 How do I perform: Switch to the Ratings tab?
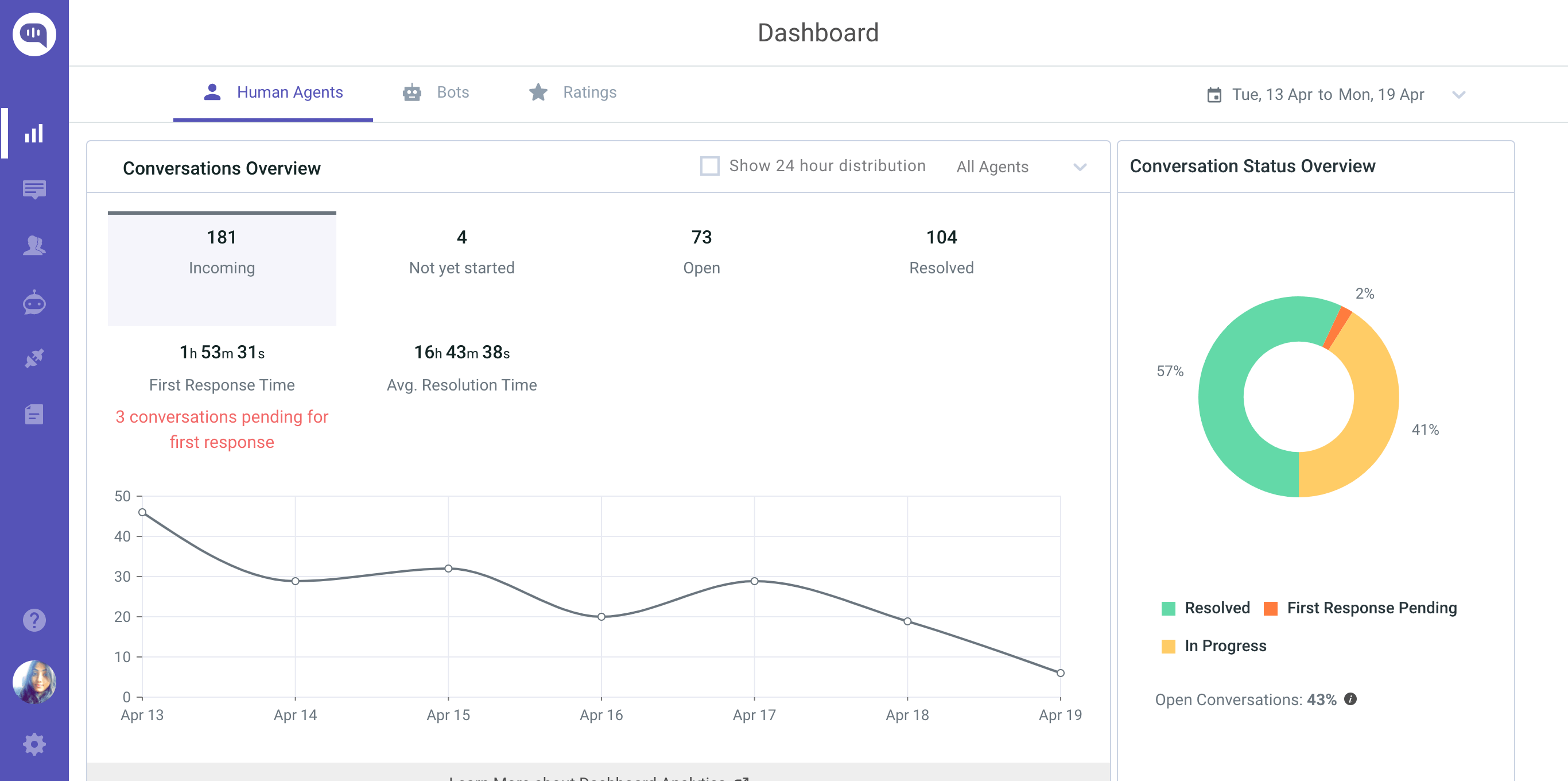572,92
